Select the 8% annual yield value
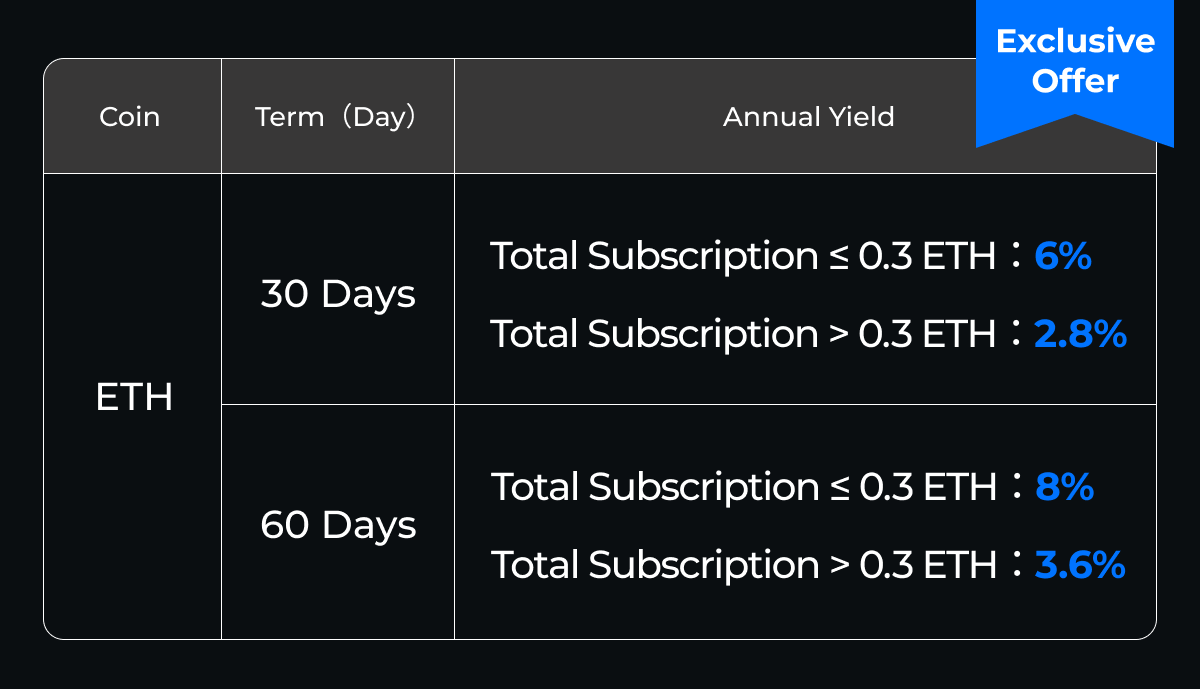This screenshot has width=1200, height=689. [x=1064, y=487]
